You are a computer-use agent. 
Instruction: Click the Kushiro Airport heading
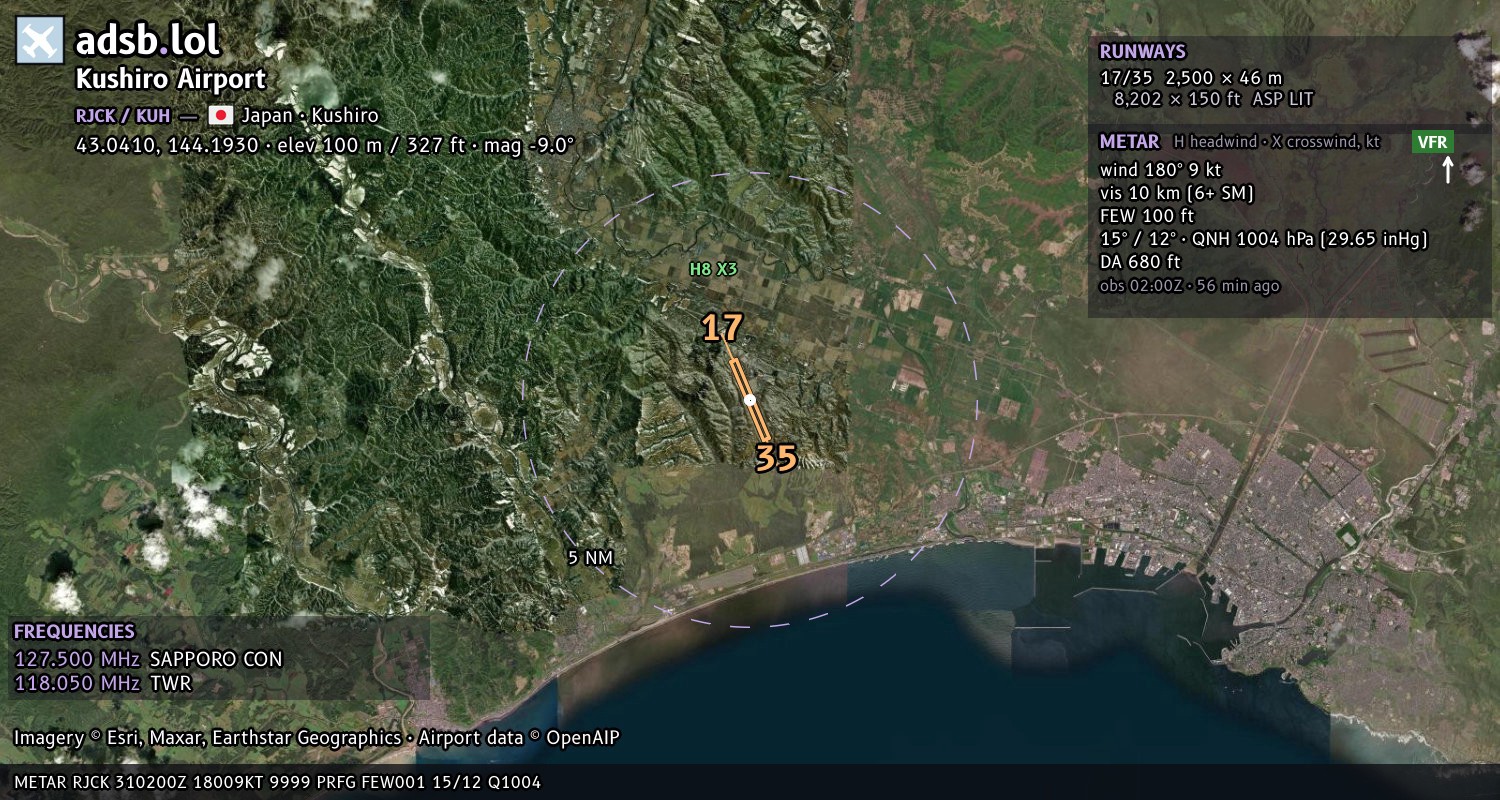[171, 80]
